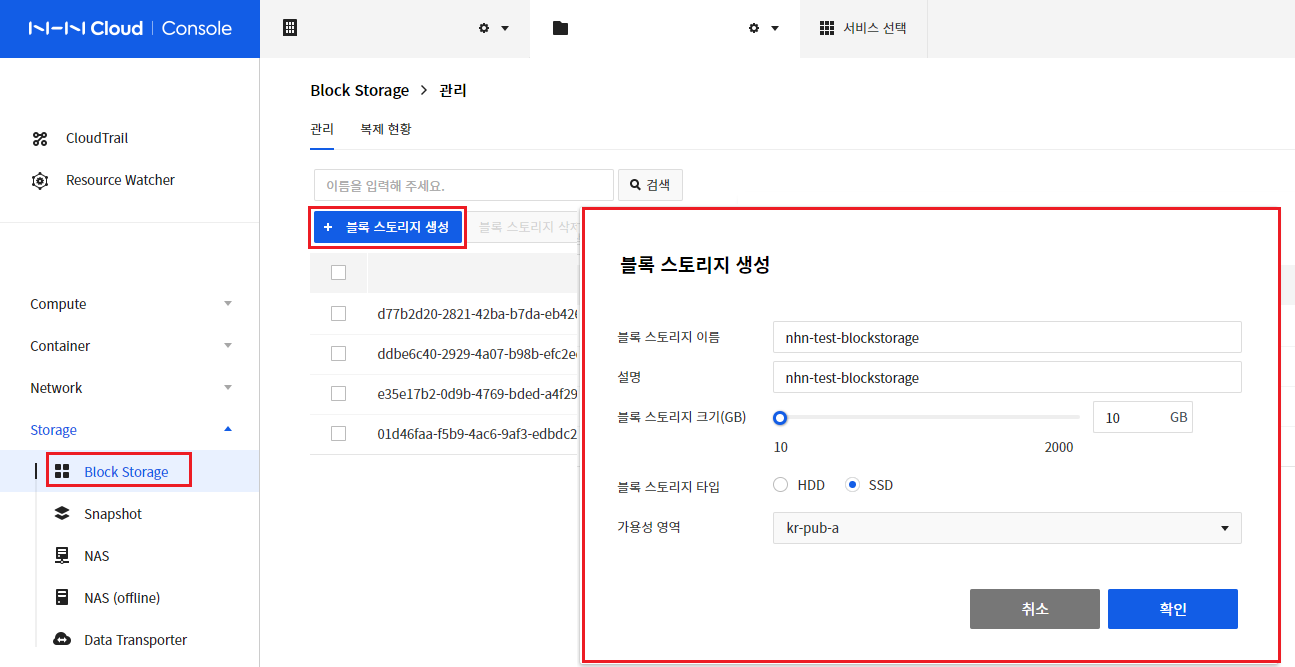Click the Data Transporter cloud icon
The width and height of the screenshot is (1295, 667).
pyautogui.click(x=62, y=639)
